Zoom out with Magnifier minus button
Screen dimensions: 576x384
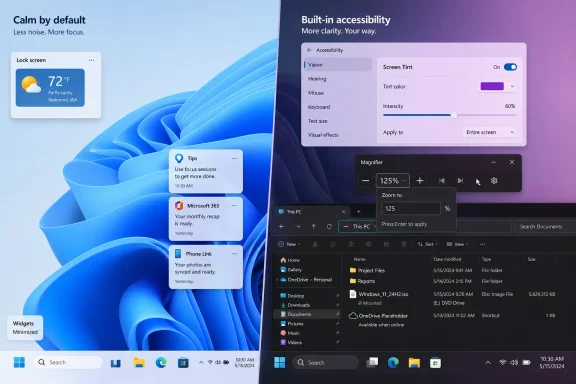pyautogui.click(x=366, y=180)
